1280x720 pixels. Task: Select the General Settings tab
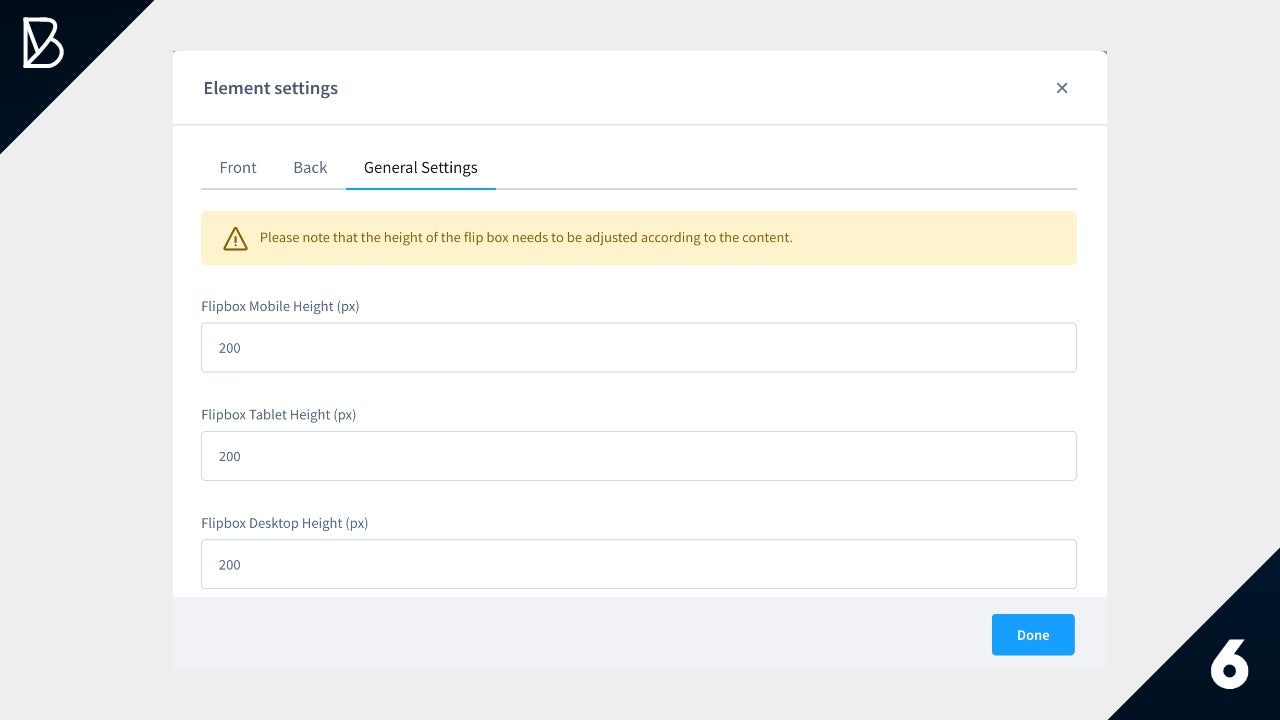[420, 167]
